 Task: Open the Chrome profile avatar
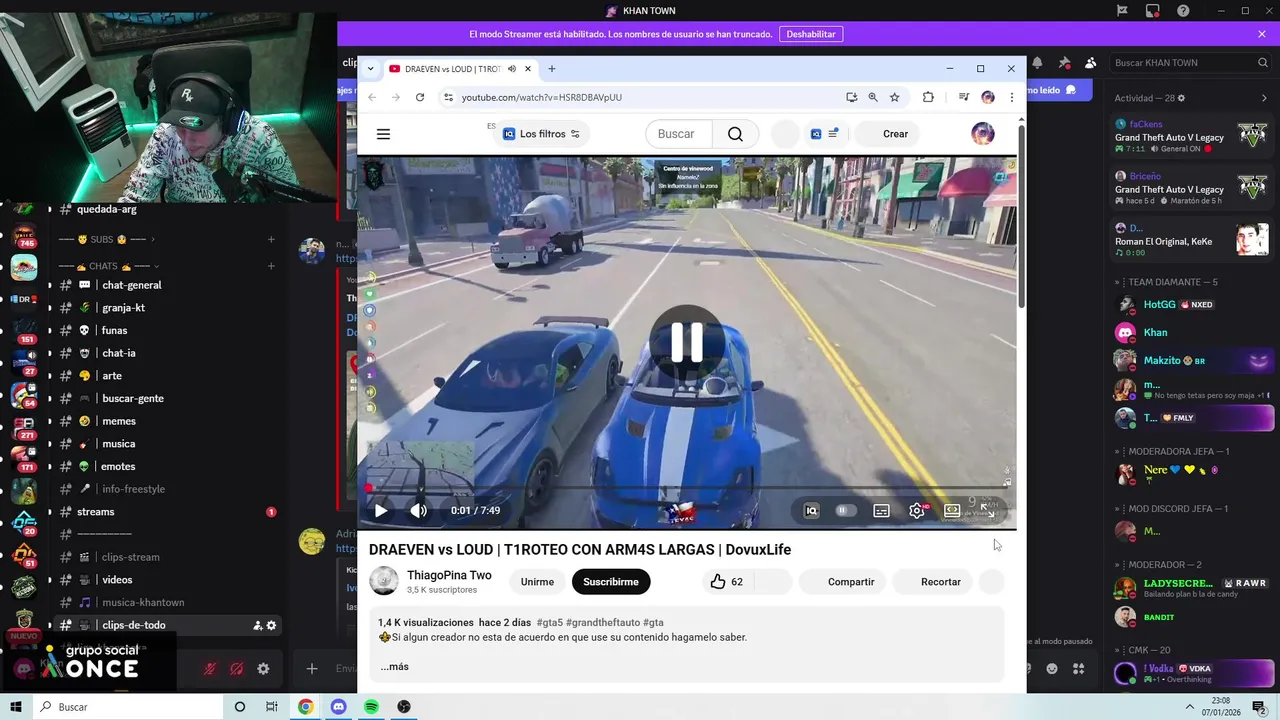988,97
